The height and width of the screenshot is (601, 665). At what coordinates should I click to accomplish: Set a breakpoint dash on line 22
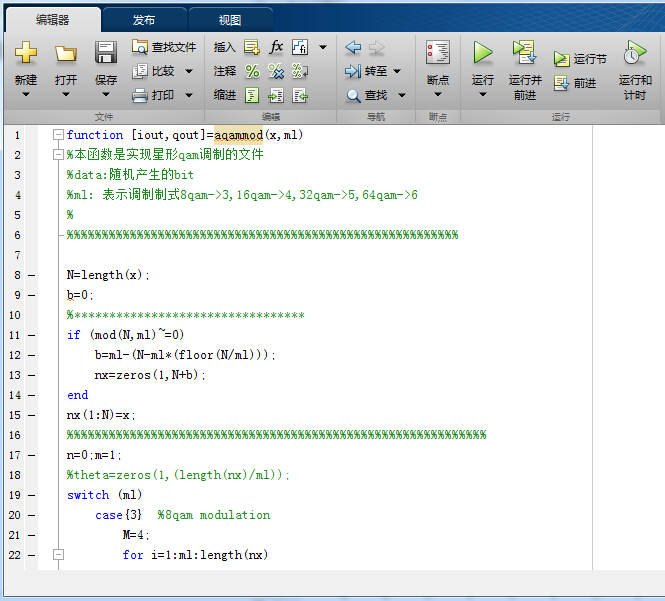(x=32, y=555)
